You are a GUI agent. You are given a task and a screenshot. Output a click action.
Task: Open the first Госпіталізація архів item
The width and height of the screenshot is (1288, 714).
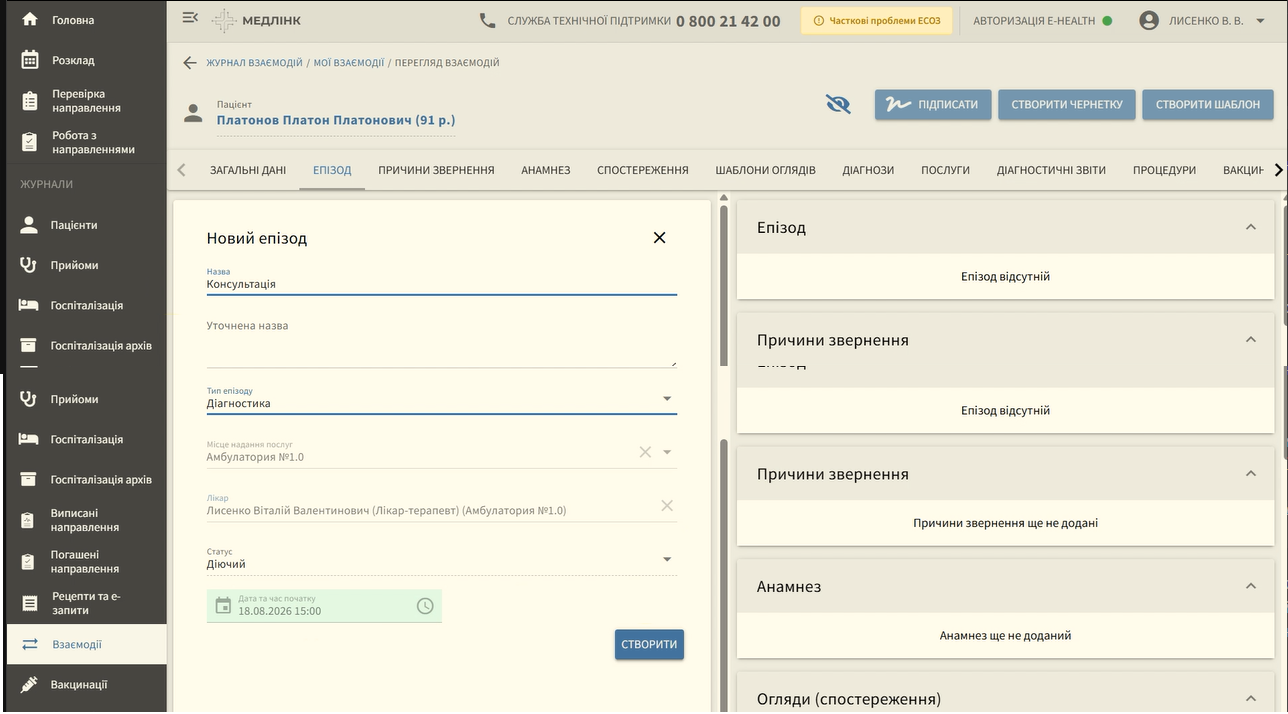pyautogui.click(x=87, y=346)
